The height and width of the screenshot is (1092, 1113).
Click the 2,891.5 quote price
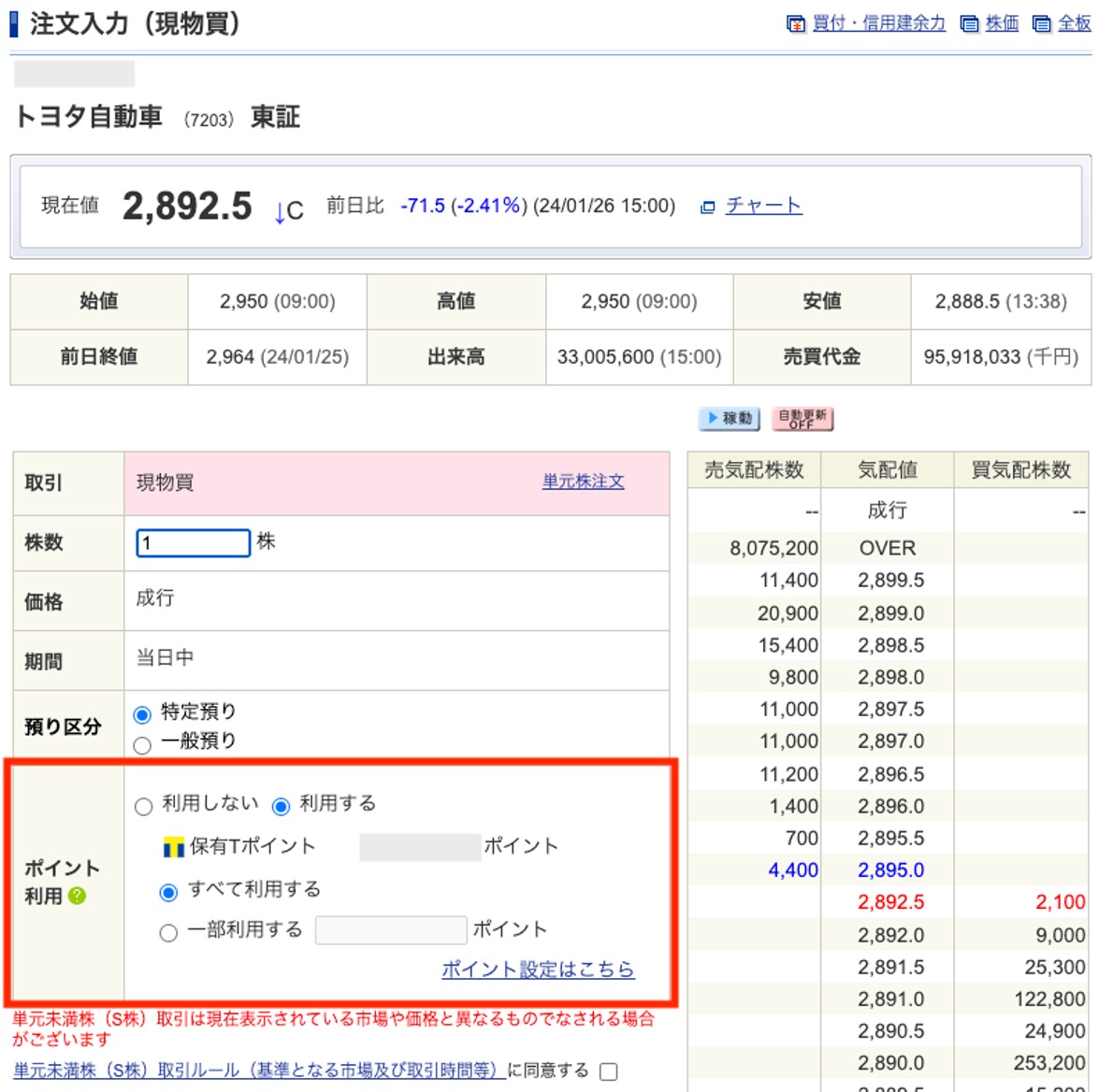coord(890,967)
